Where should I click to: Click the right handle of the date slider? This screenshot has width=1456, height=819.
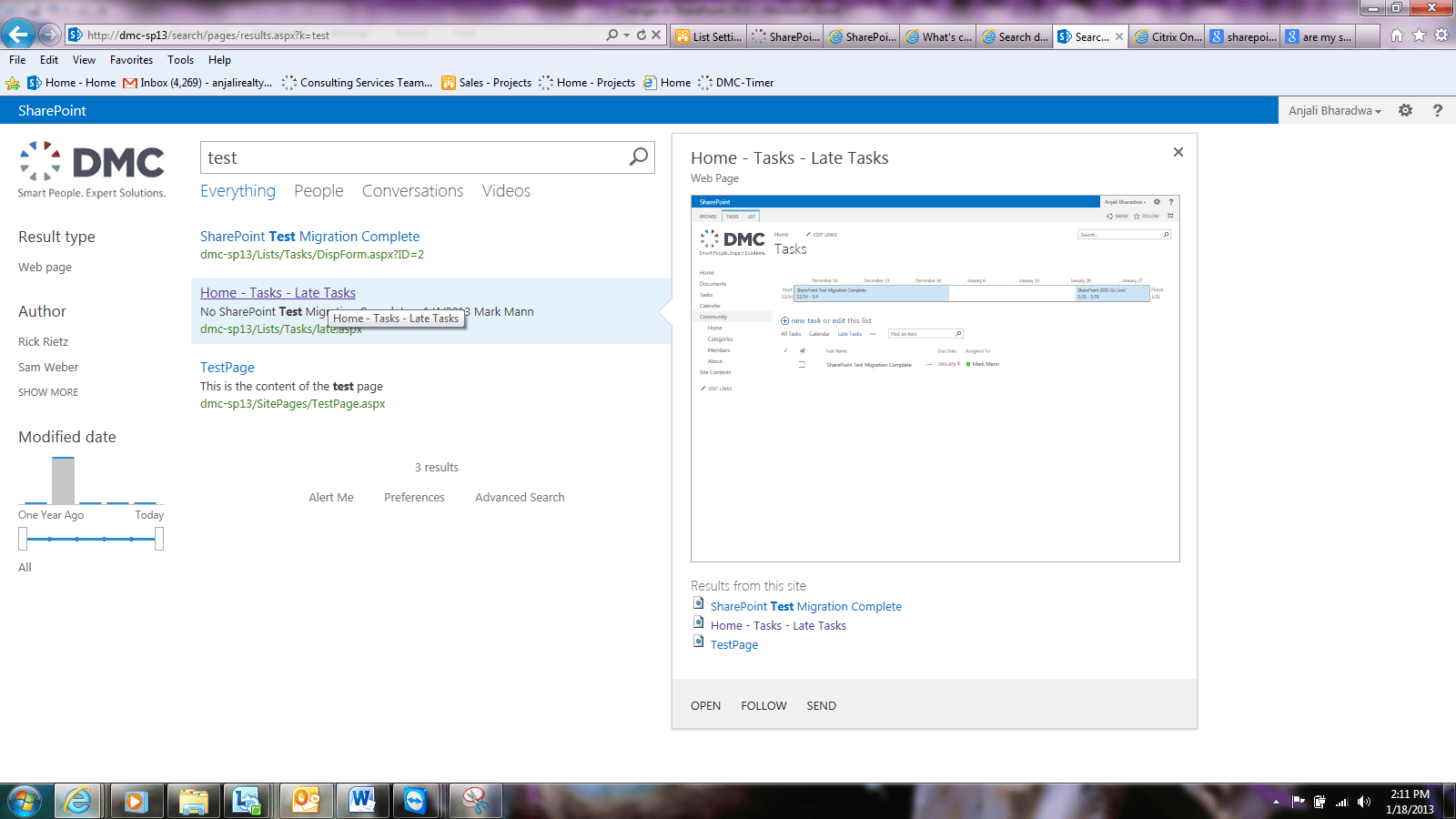(159, 539)
